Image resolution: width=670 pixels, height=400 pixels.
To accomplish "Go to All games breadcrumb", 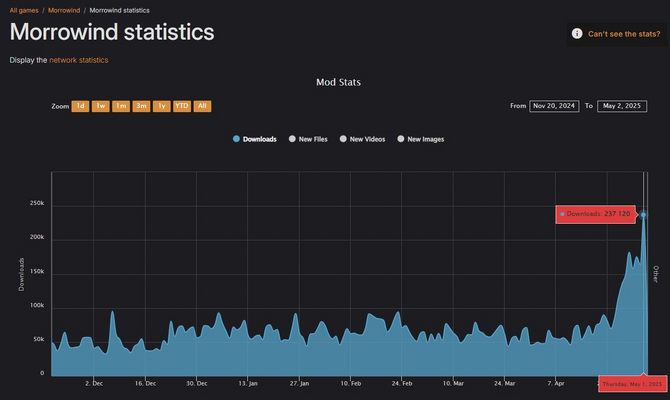I will pyautogui.click(x=26, y=10).
